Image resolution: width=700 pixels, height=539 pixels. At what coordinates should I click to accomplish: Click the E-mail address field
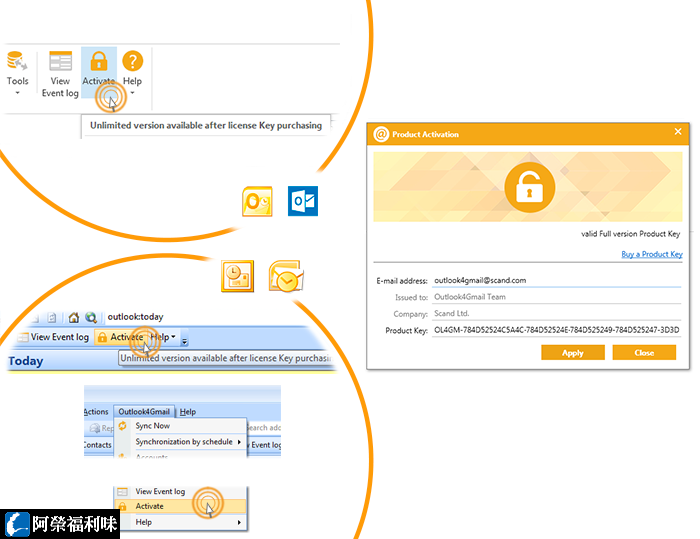pyautogui.click(x=557, y=280)
